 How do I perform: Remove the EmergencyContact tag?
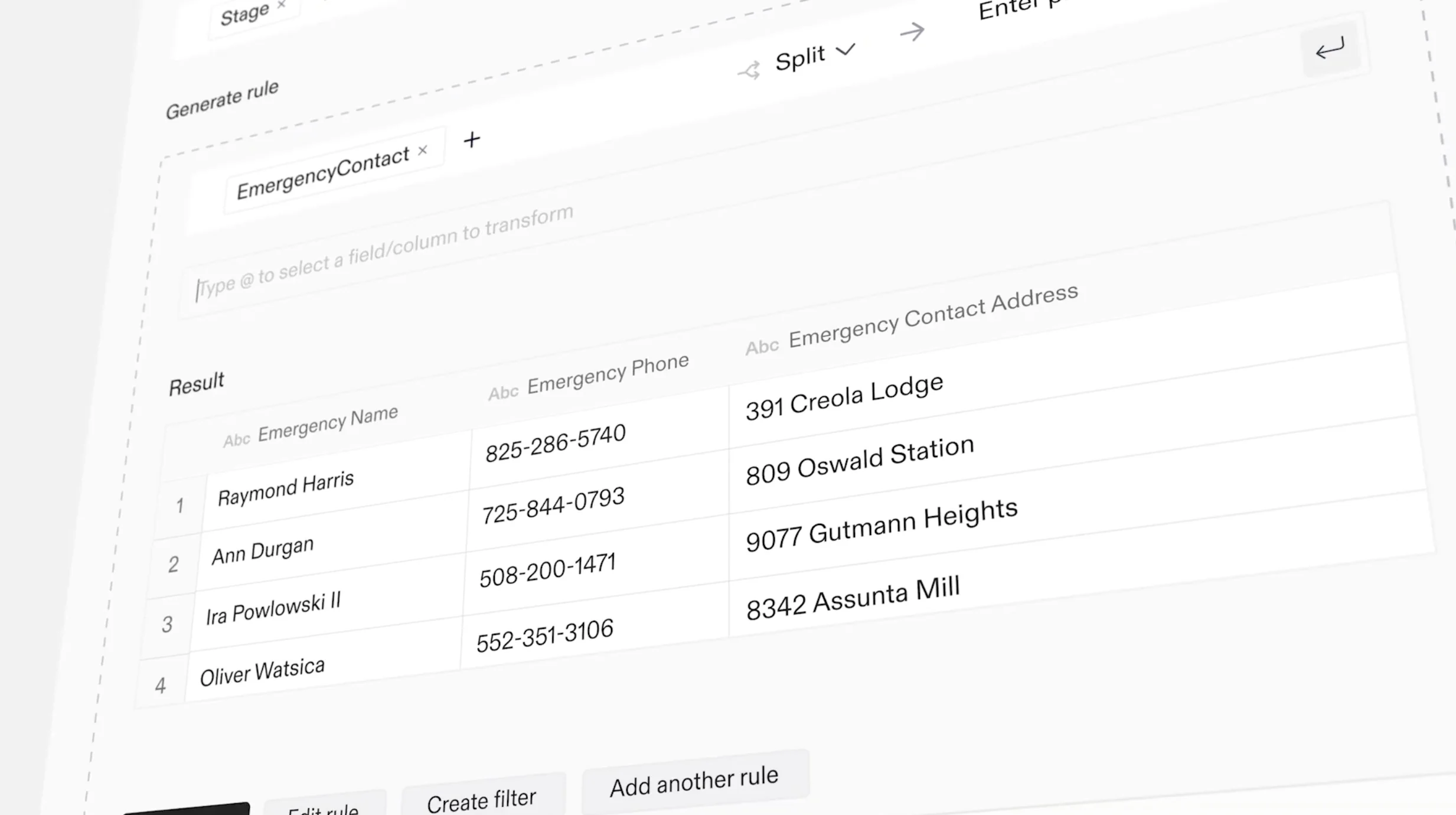pos(423,151)
